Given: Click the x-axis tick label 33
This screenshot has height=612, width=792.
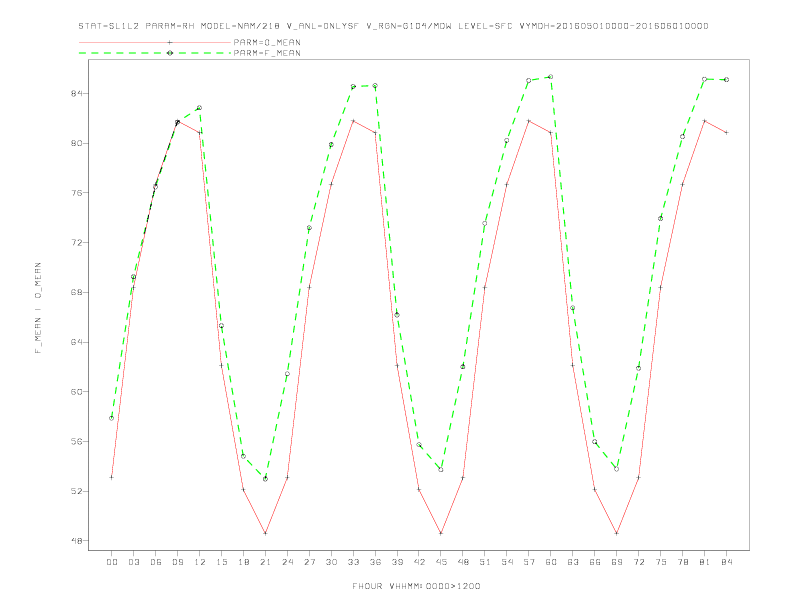Looking at the screenshot, I should pos(353,562).
